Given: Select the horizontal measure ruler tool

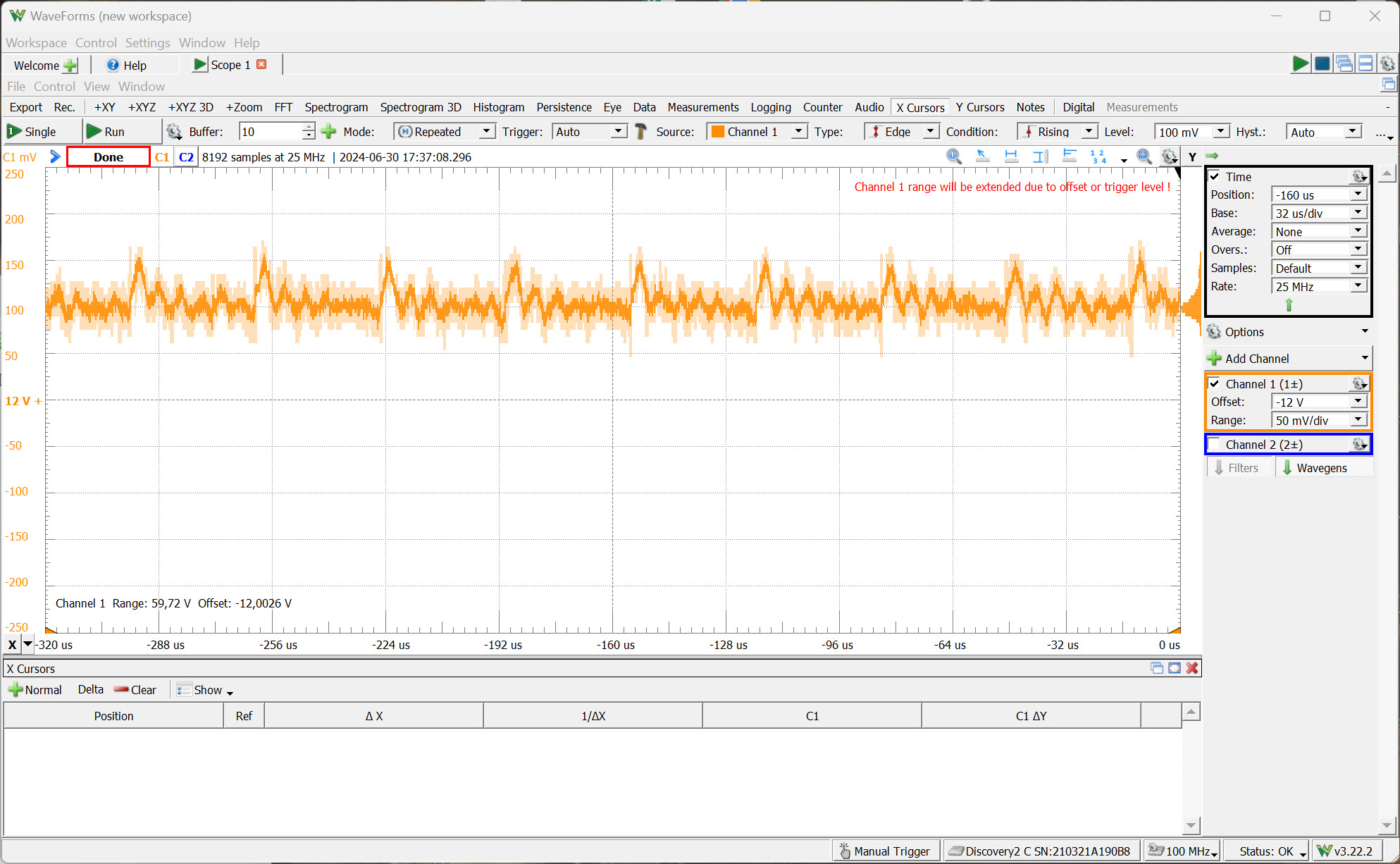Looking at the screenshot, I should 1011,156.
